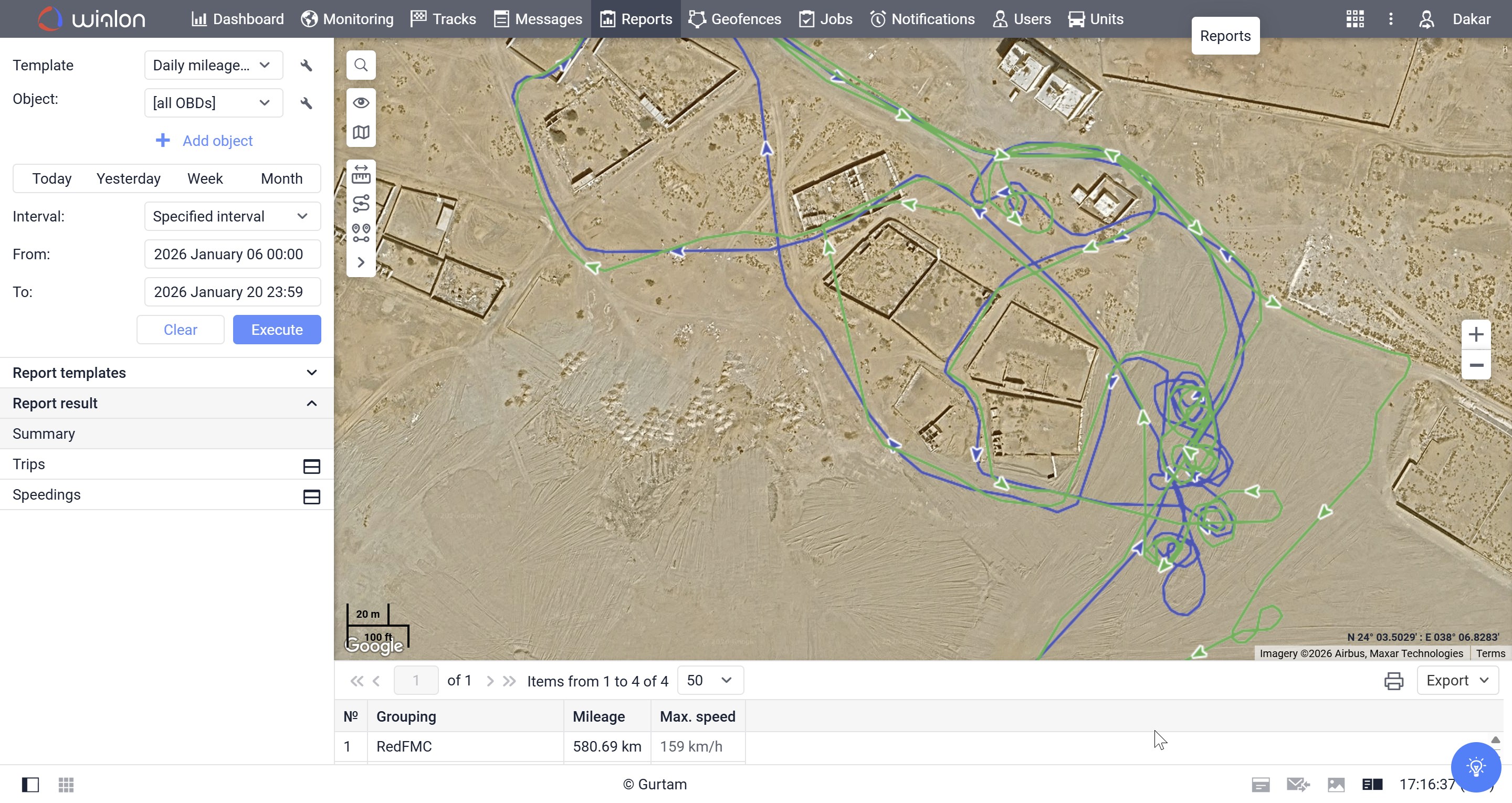
Task: Collapse the Report result section
Action: coord(311,403)
